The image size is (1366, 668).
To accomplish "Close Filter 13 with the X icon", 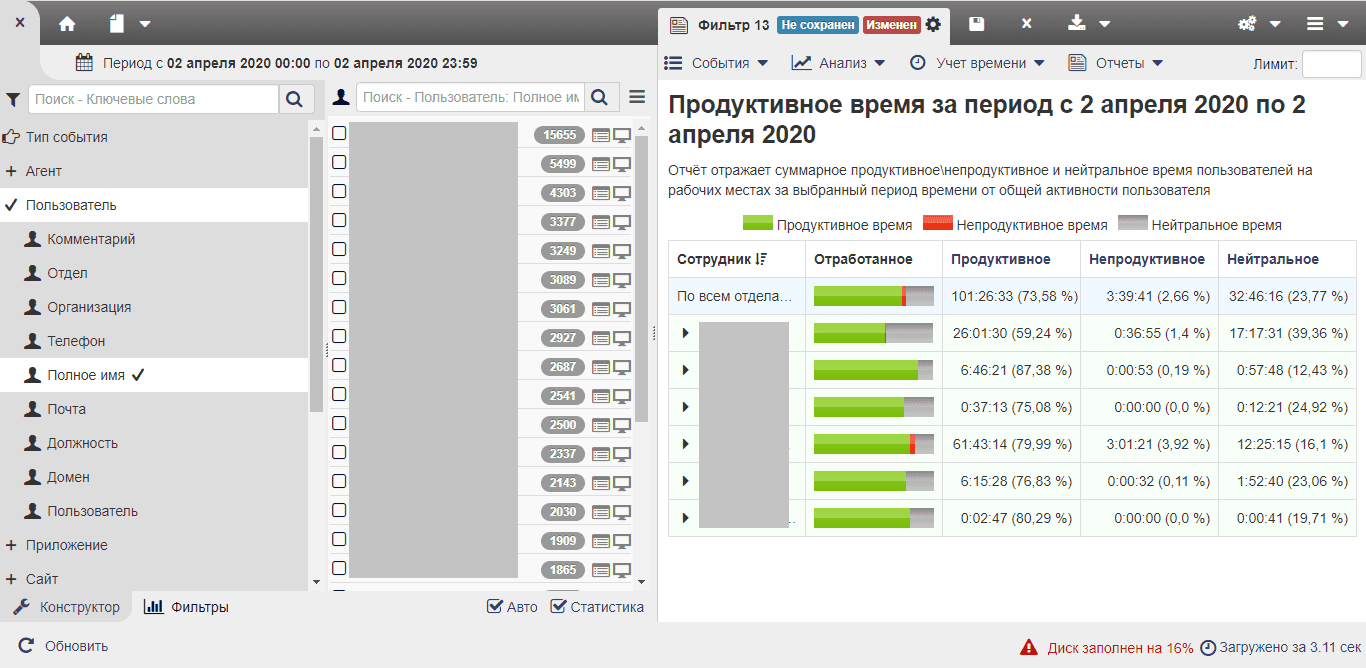I will [1027, 24].
